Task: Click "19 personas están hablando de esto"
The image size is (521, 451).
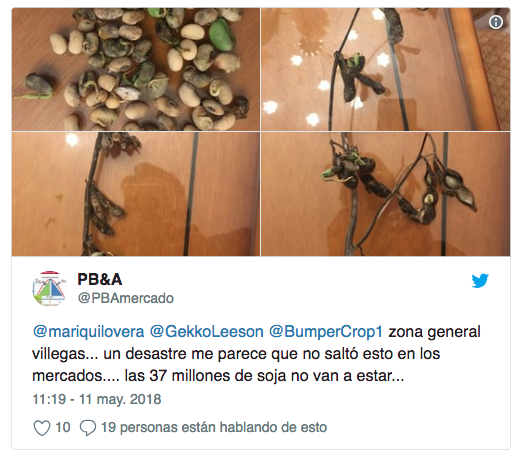Action: point(214,428)
